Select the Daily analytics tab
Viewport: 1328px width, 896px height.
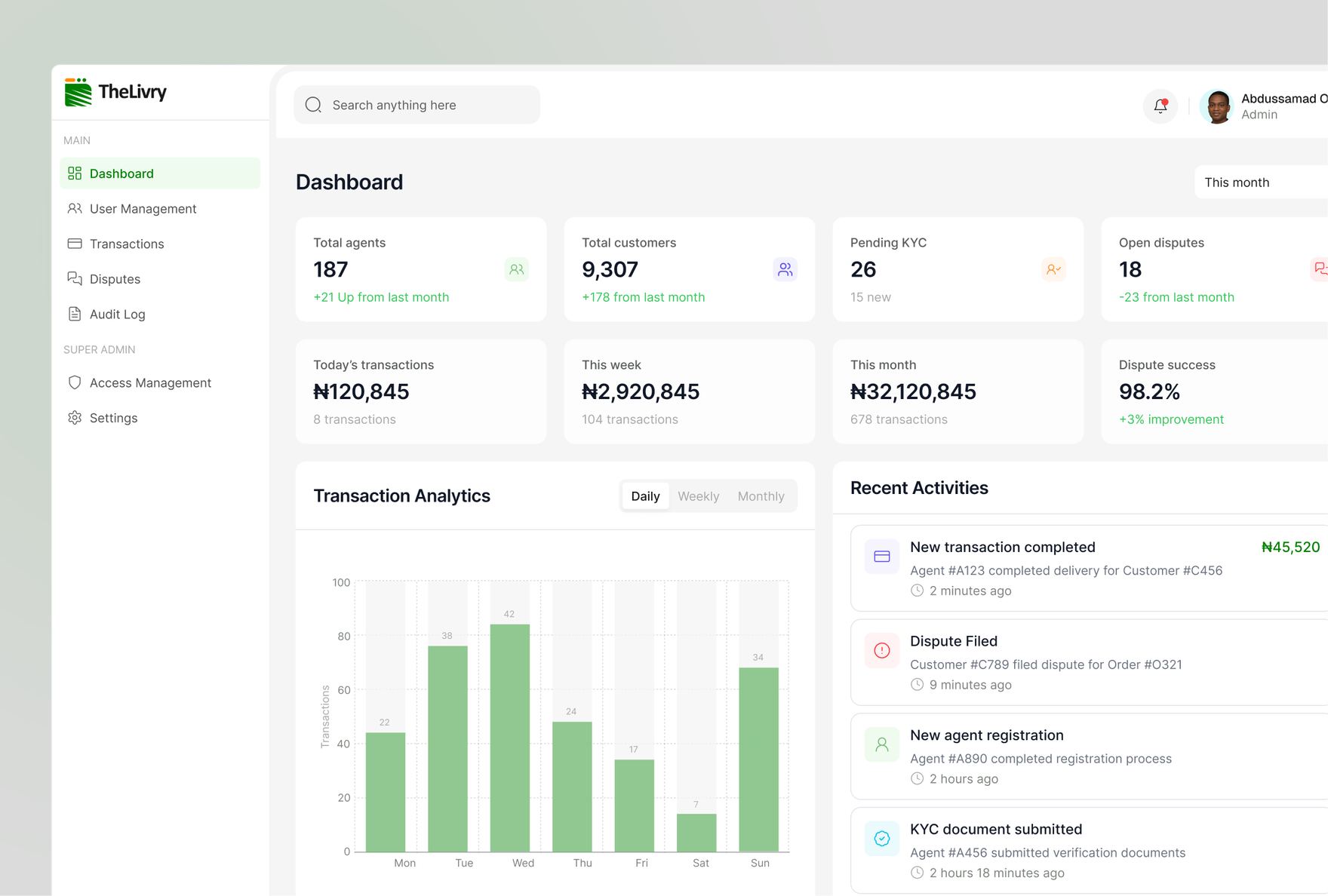point(645,496)
